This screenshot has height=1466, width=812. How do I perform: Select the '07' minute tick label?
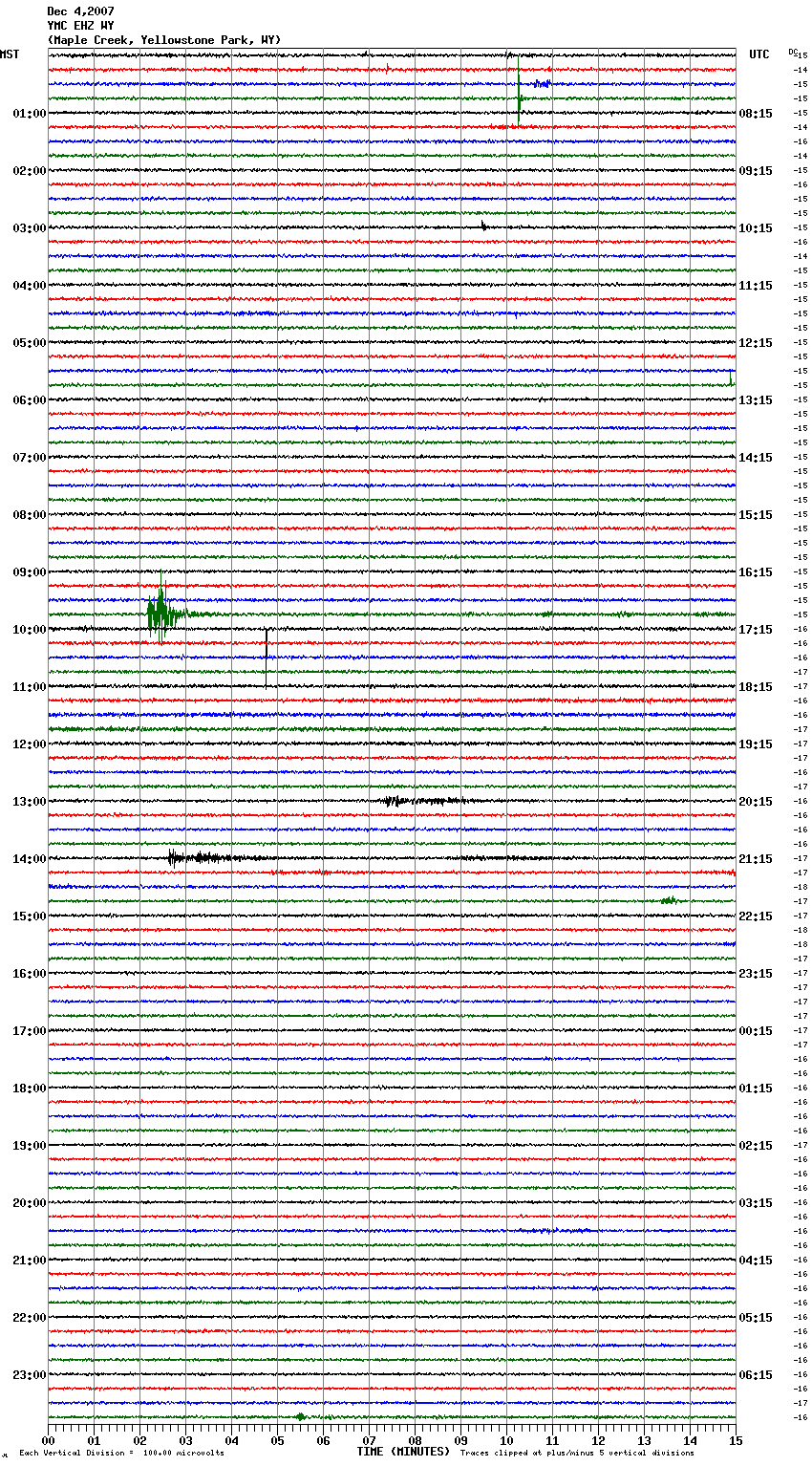369,1441
